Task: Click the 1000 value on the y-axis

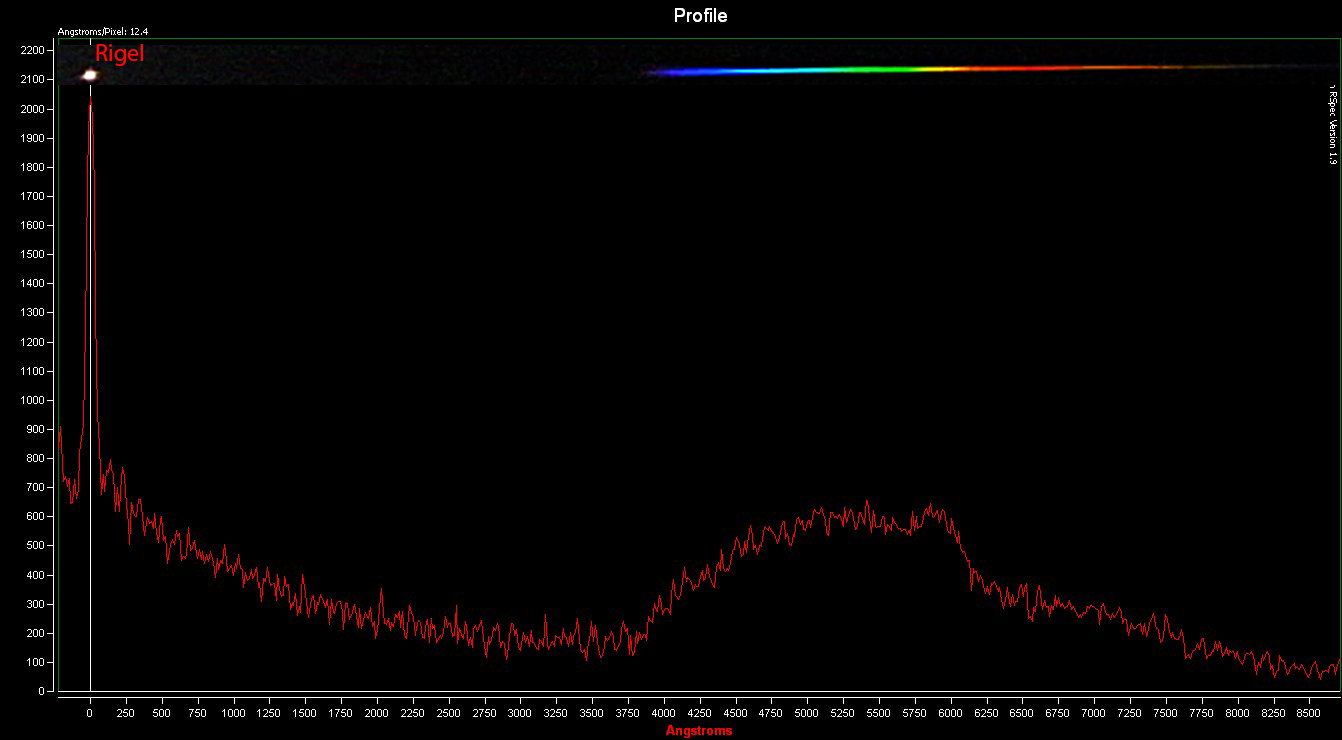Action: tap(33, 400)
